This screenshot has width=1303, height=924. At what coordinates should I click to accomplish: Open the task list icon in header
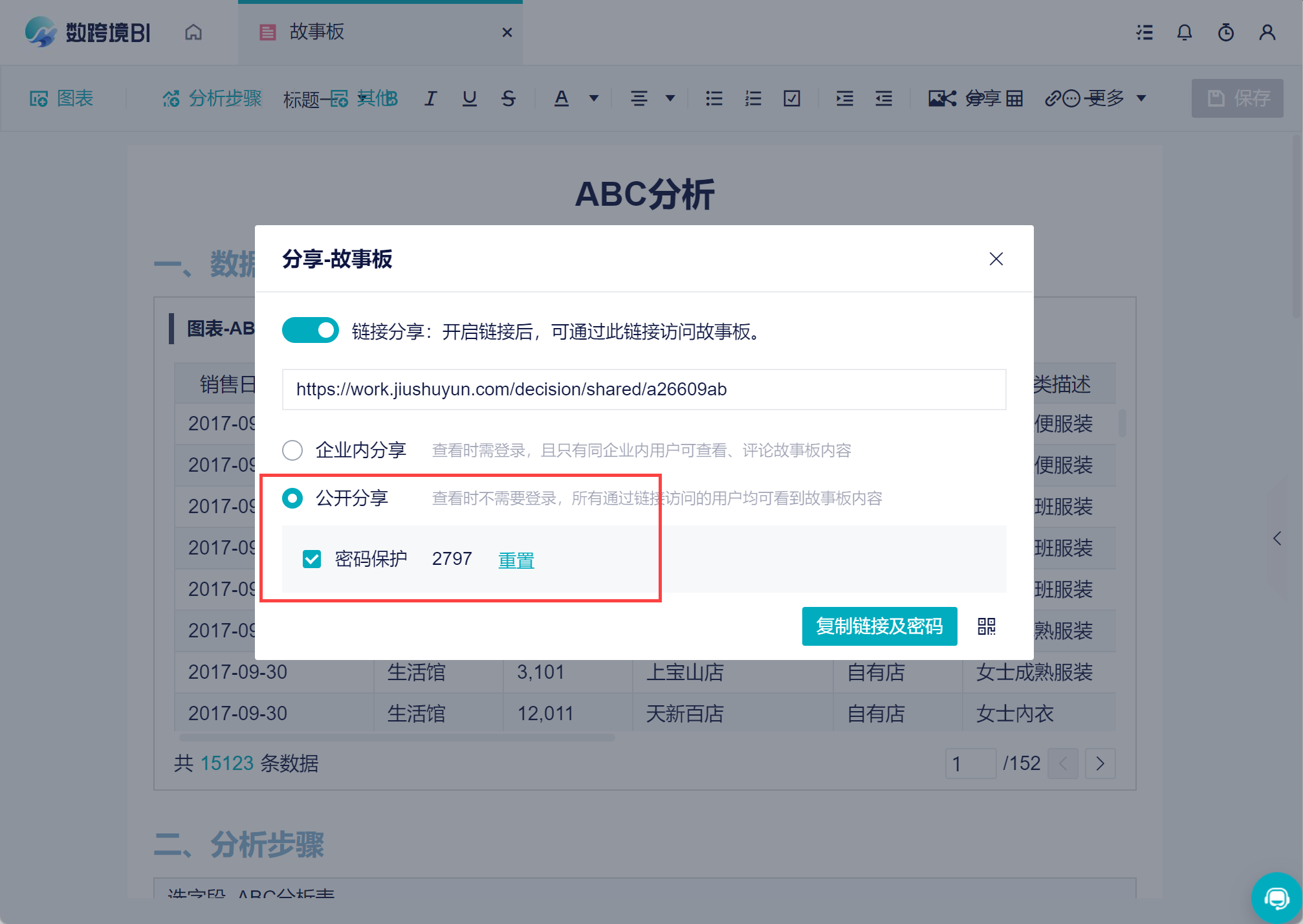click(x=1144, y=32)
